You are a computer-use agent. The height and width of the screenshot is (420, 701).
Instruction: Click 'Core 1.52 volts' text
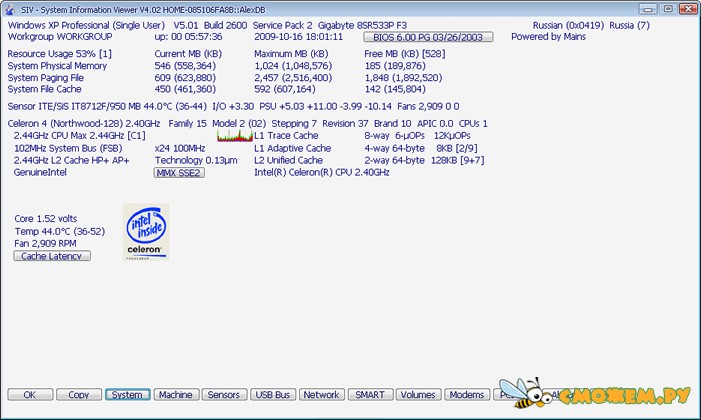tap(46, 219)
